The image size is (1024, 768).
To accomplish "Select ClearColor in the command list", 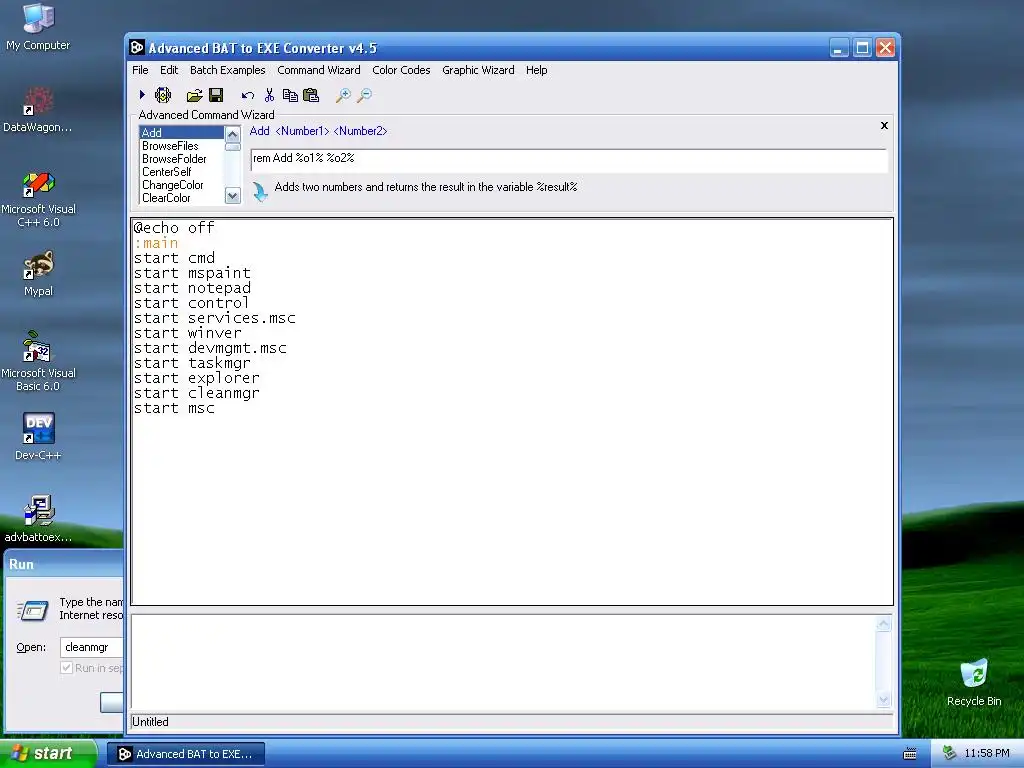I will pos(182,198).
